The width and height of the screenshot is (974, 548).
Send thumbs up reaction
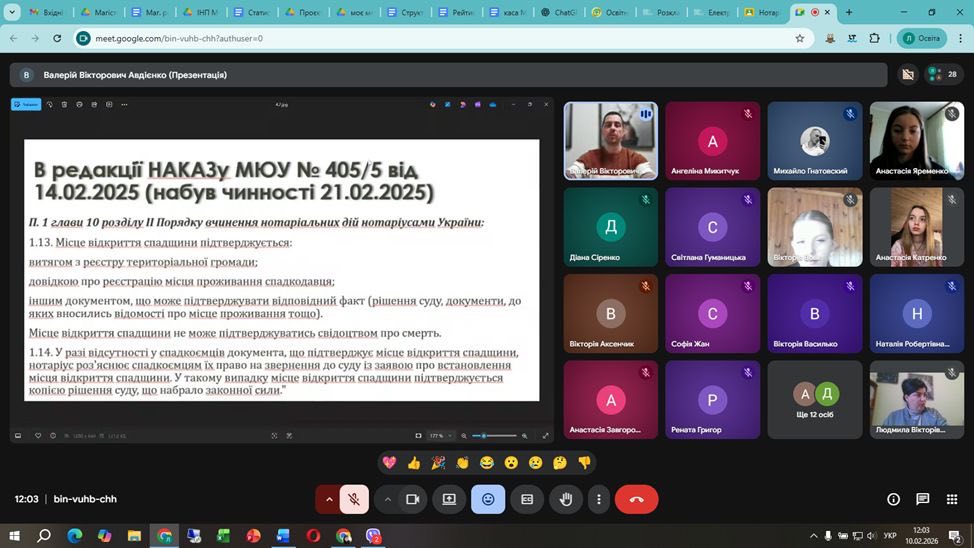click(414, 462)
